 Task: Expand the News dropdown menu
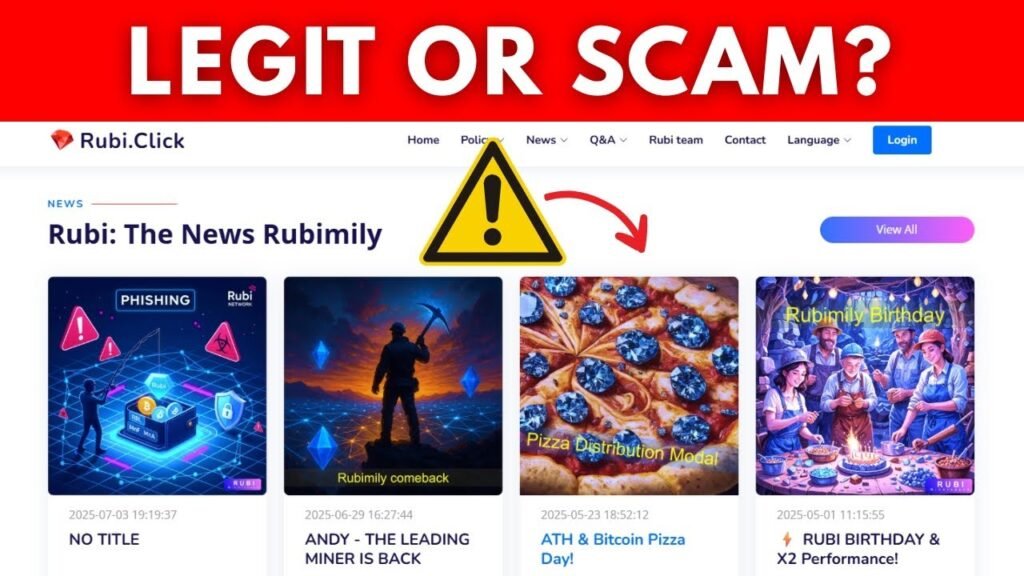[x=547, y=140]
